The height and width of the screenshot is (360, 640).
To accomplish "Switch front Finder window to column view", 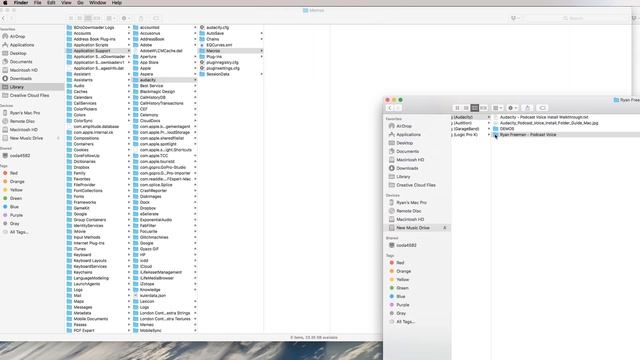I will tap(475, 108).
